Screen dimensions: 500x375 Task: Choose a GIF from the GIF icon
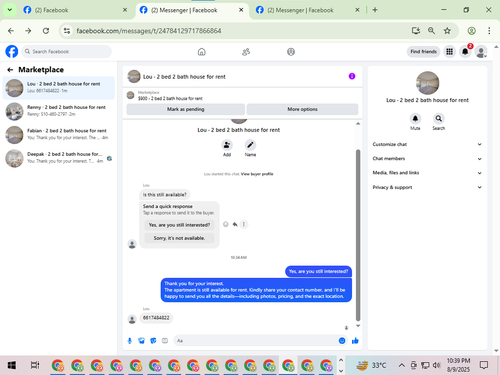point(165,341)
